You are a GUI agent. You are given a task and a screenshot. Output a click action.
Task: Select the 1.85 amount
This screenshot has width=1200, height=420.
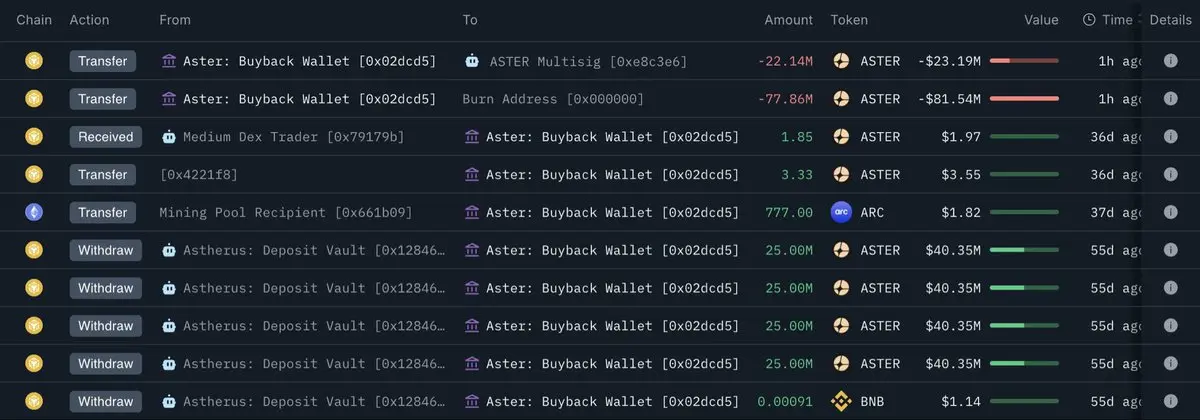(x=797, y=137)
